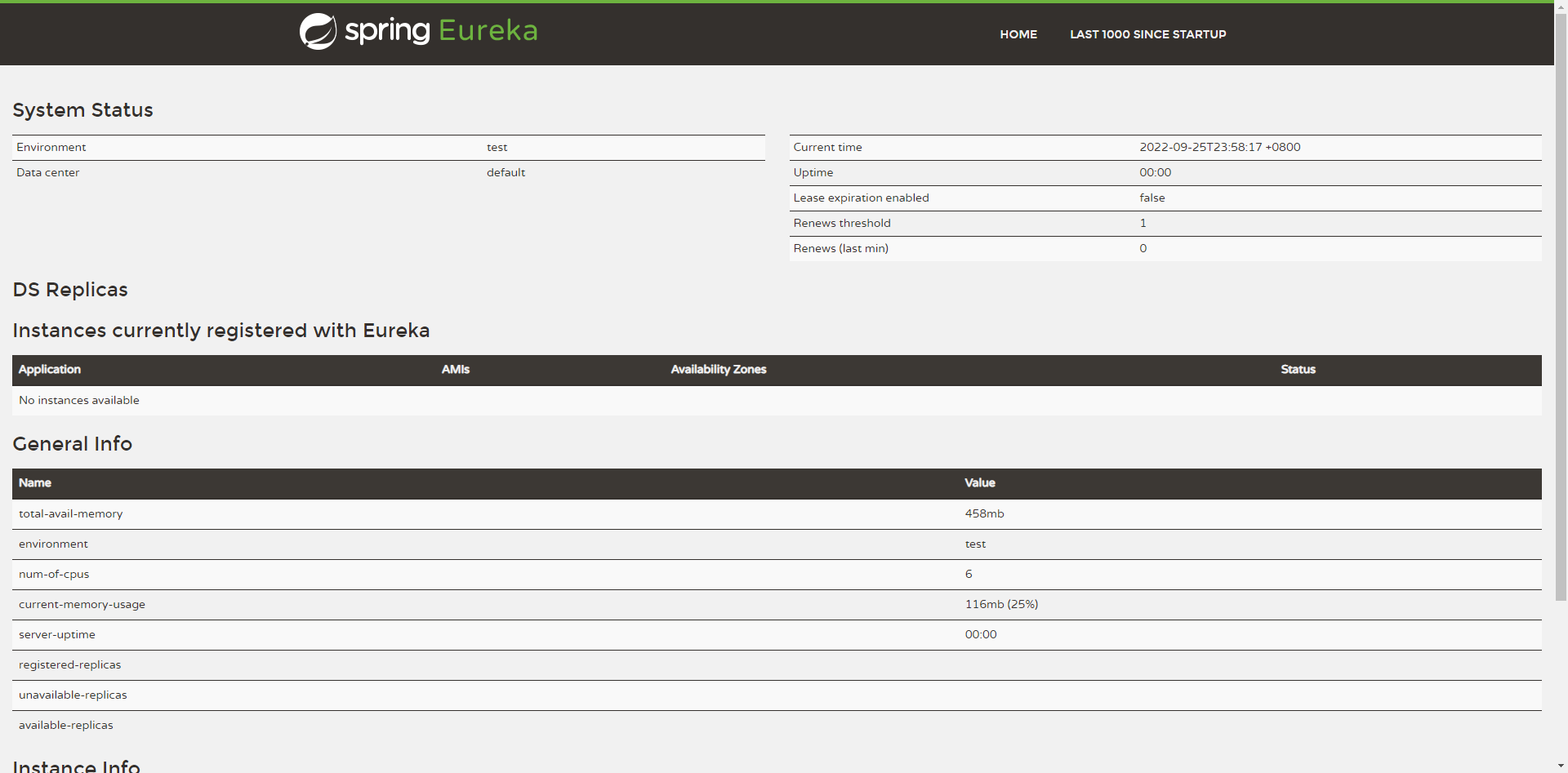
Task: Click the "AMIs" column header
Action: coord(455,370)
